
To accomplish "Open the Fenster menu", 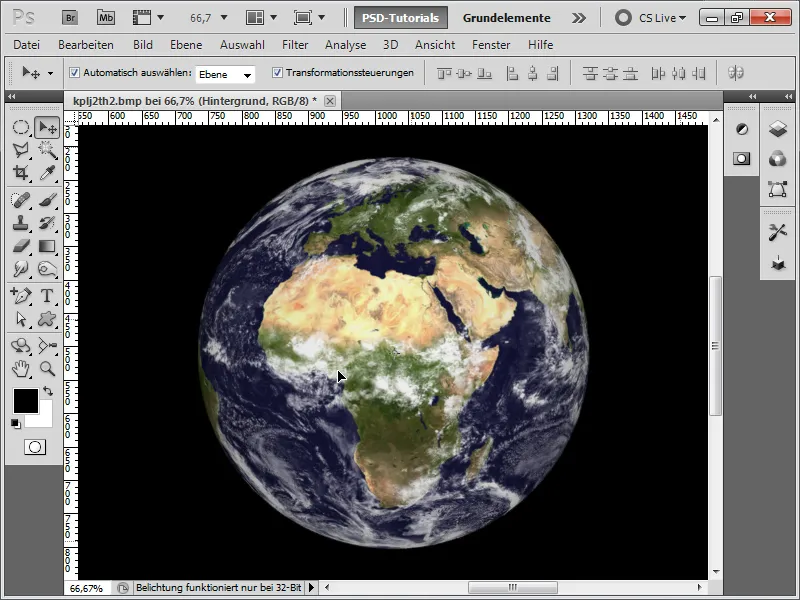I will click(491, 45).
